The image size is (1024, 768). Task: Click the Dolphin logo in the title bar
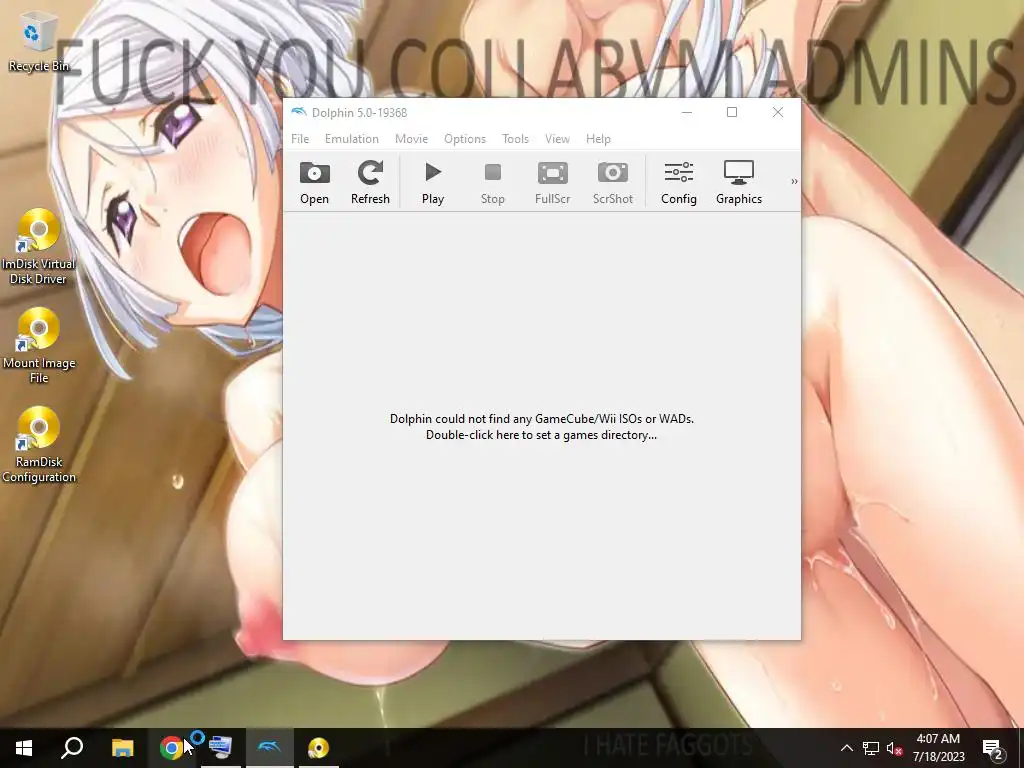[298, 112]
